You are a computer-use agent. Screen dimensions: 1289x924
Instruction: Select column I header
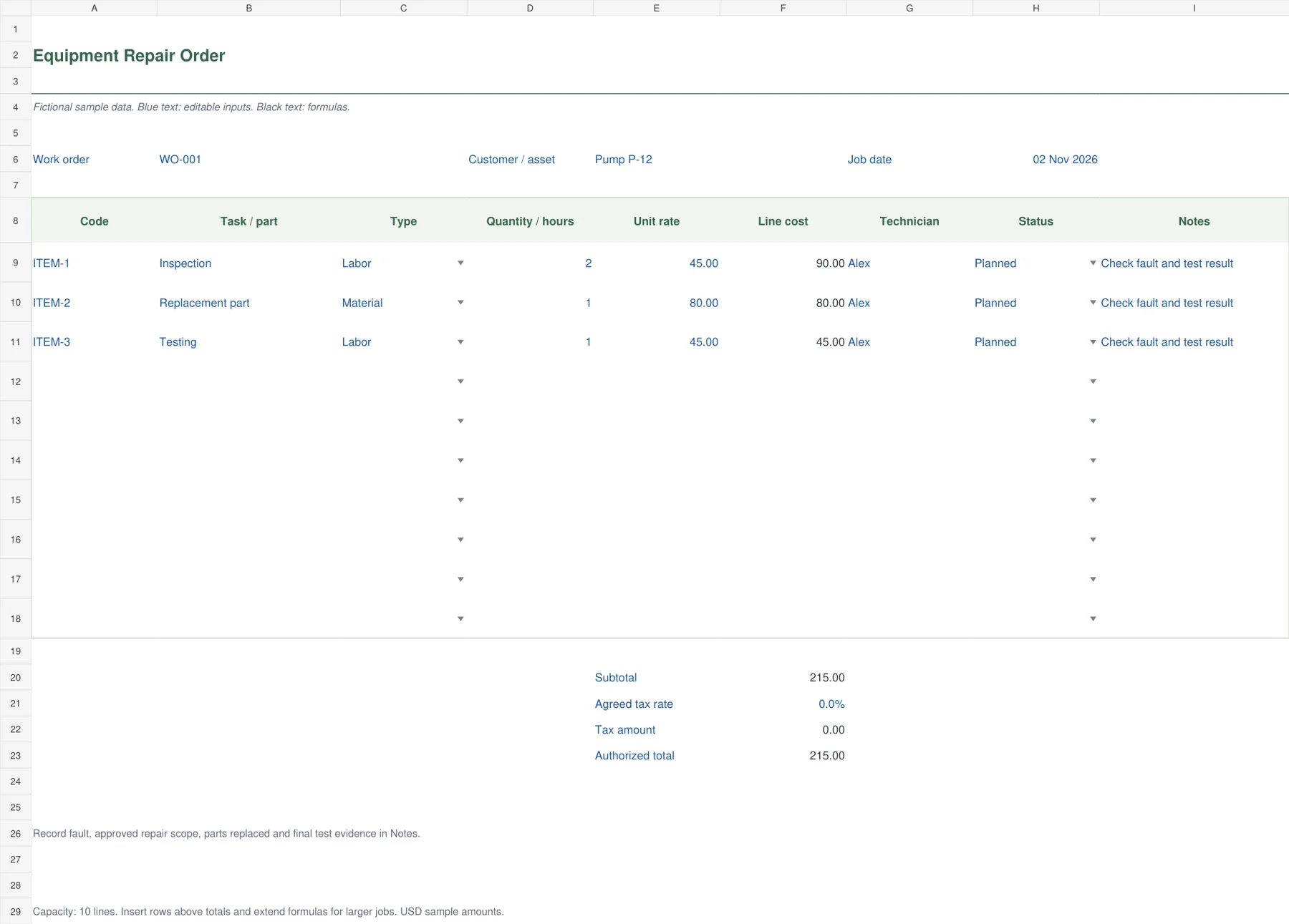click(1194, 8)
